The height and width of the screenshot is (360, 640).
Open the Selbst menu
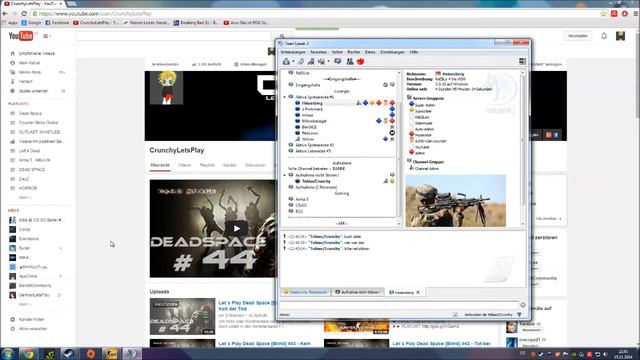coord(337,52)
